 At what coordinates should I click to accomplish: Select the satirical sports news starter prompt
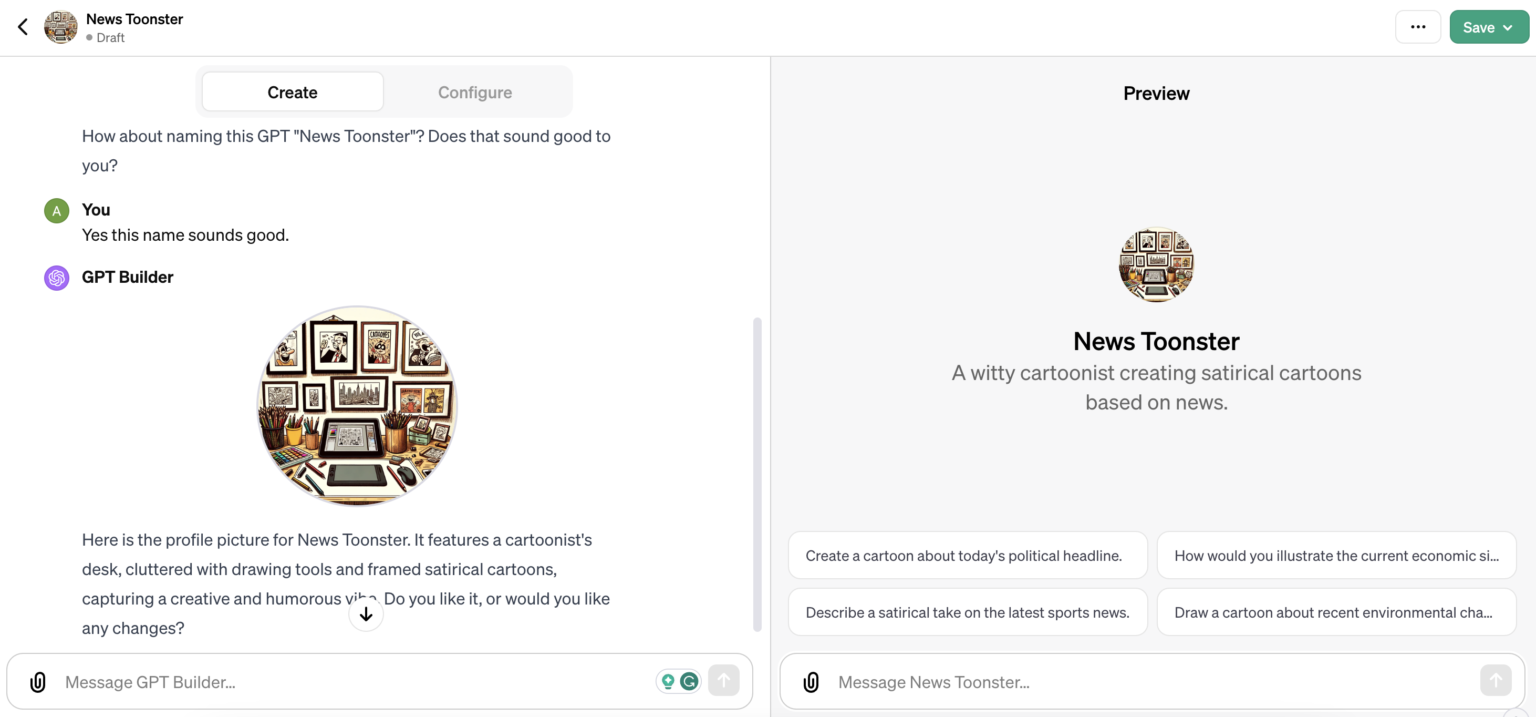point(966,611)
